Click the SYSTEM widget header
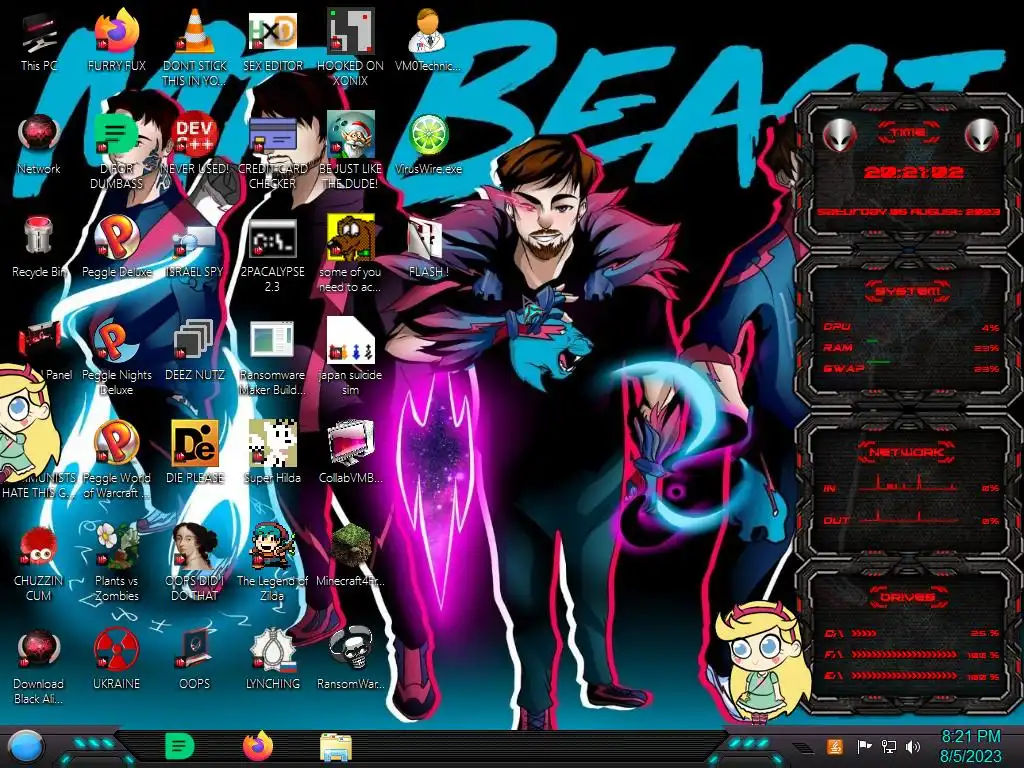This screenshot has height=768, width=1024. click(x=908, y=291)
